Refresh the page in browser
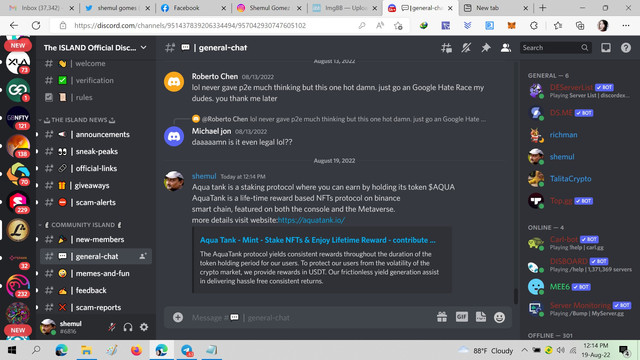 [x=36, y=25]
